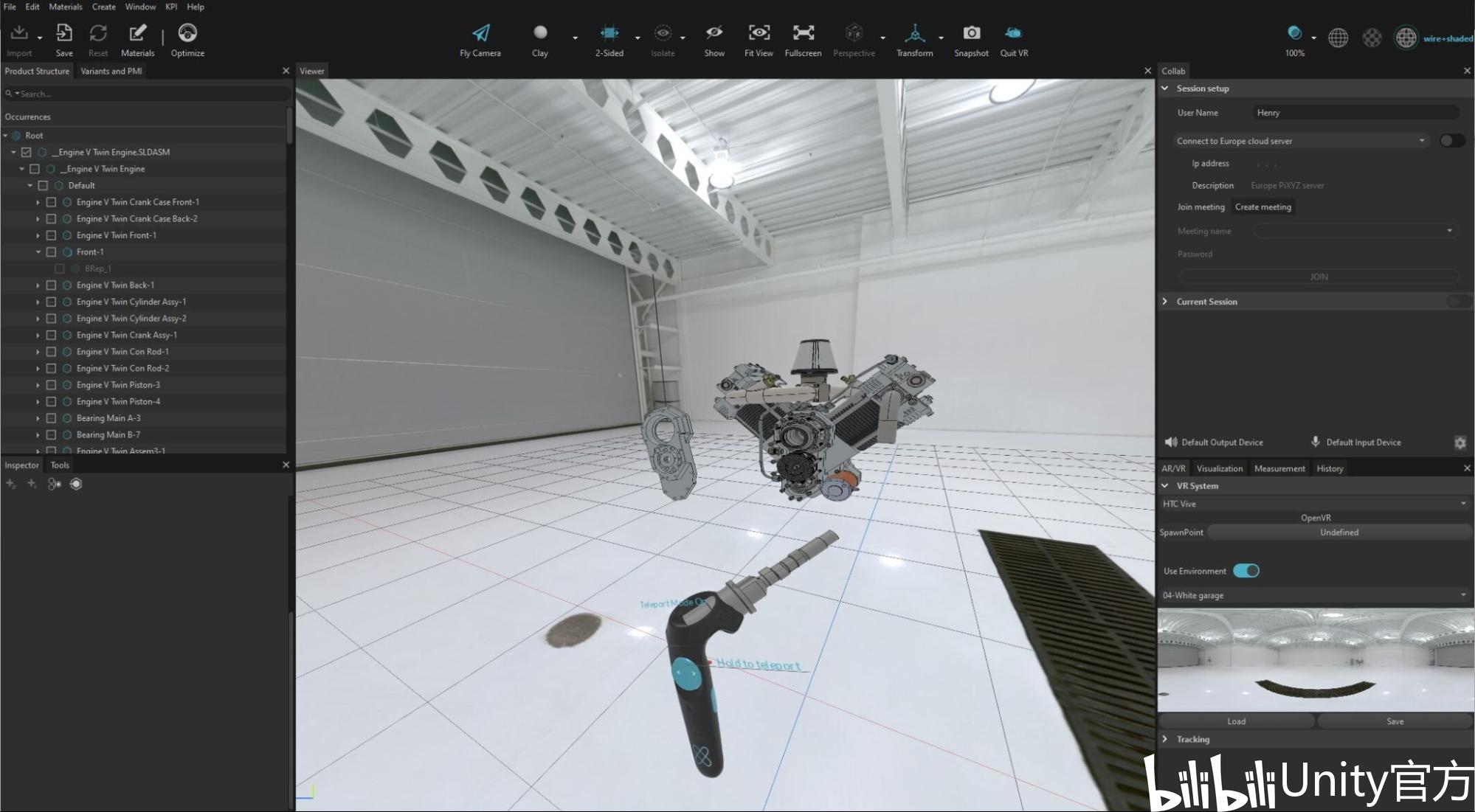This screenshot has height=812, width=1475.
Task: Select the Create meeting option
Action: [x=1263, y=207]
